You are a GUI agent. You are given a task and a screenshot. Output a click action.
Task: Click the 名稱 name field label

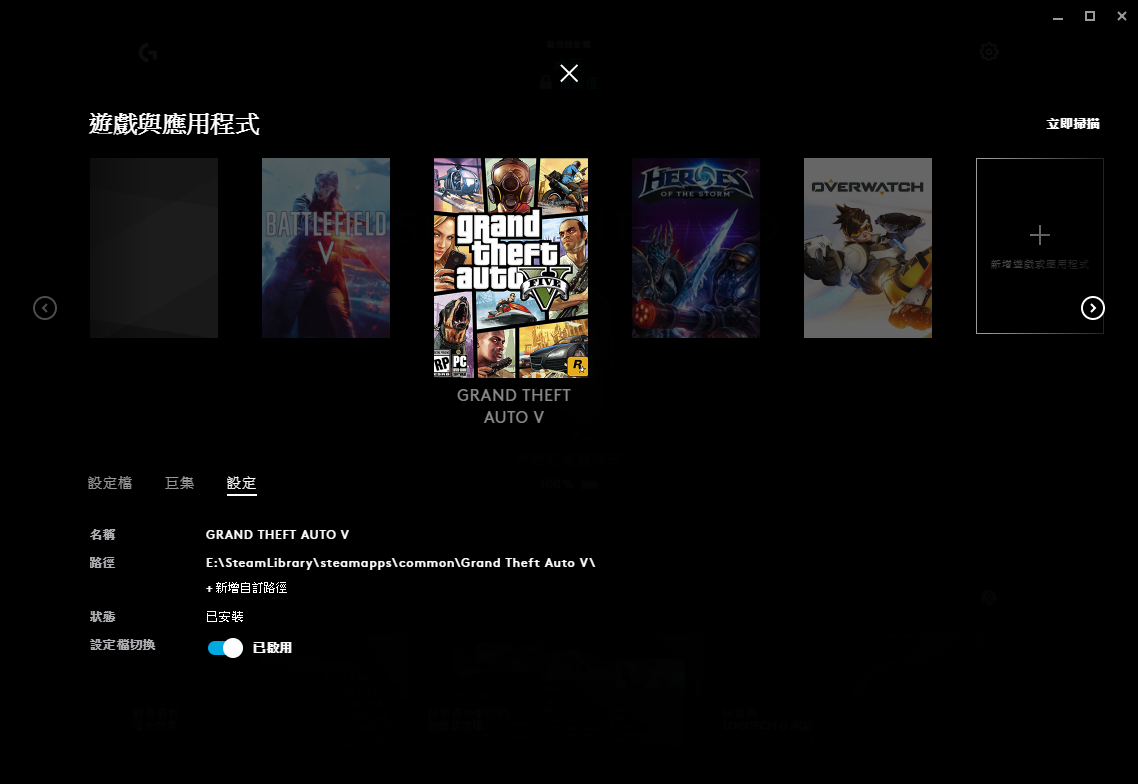pyautogui.click(x=102, y=534)
